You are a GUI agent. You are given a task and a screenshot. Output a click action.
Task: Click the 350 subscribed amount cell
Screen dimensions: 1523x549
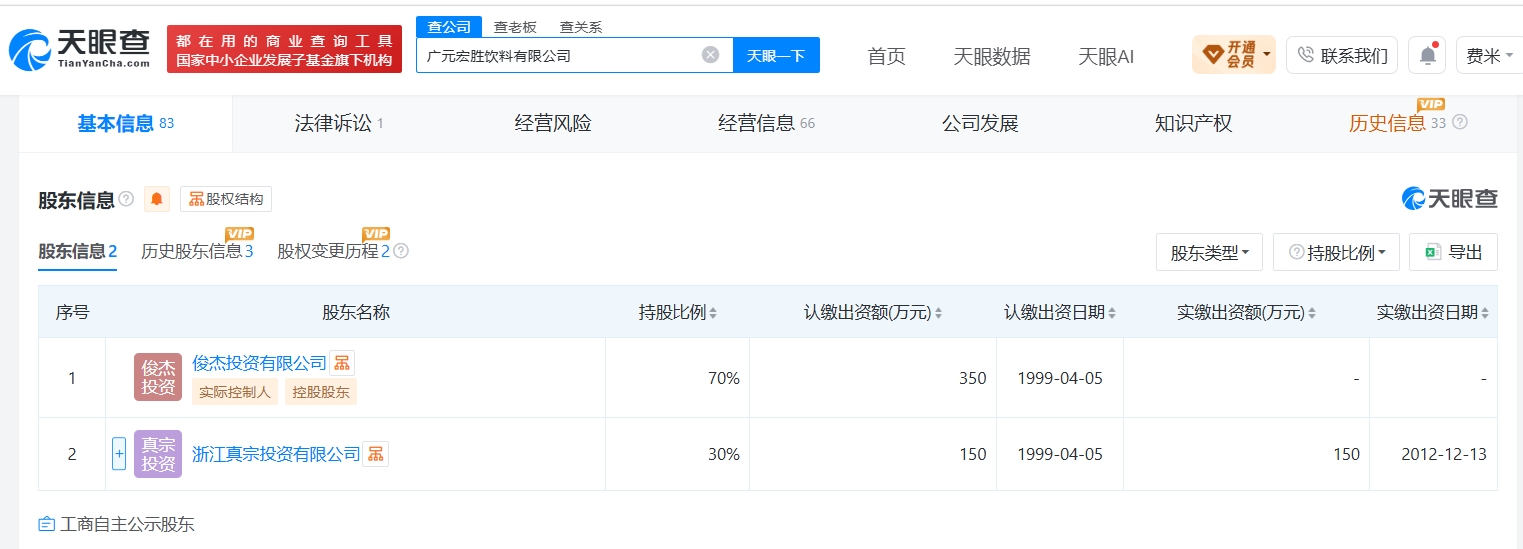click(x=872, y=378)
